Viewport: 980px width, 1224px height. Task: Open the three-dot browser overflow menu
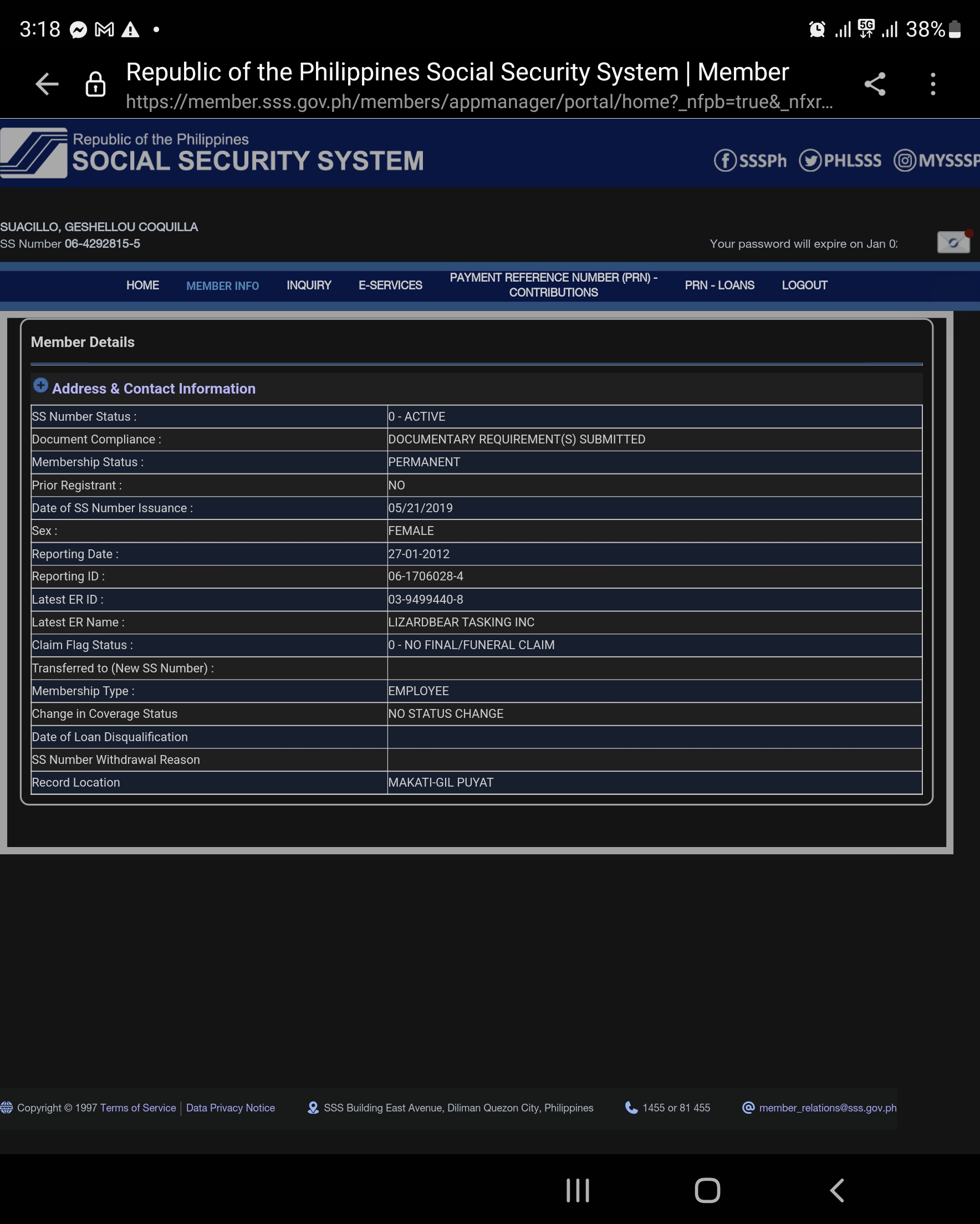click(932, 85)
